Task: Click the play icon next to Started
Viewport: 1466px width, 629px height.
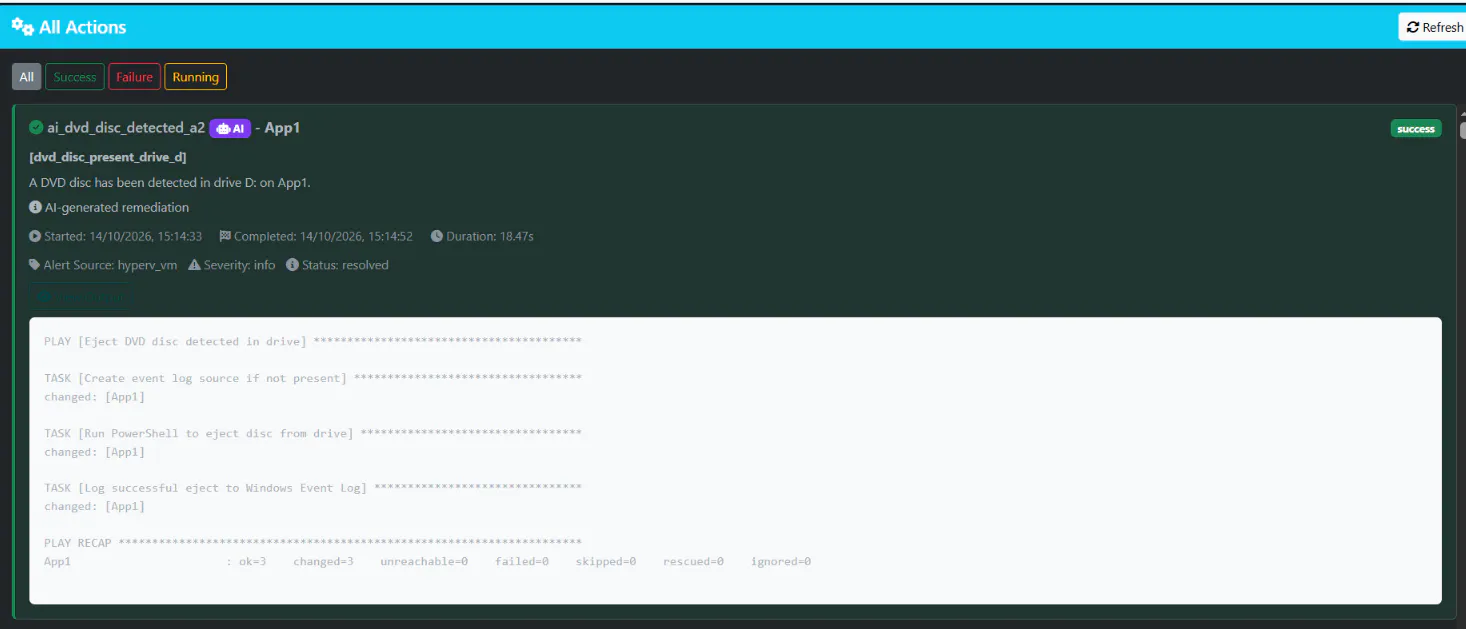Action: (x=36, y=237)
